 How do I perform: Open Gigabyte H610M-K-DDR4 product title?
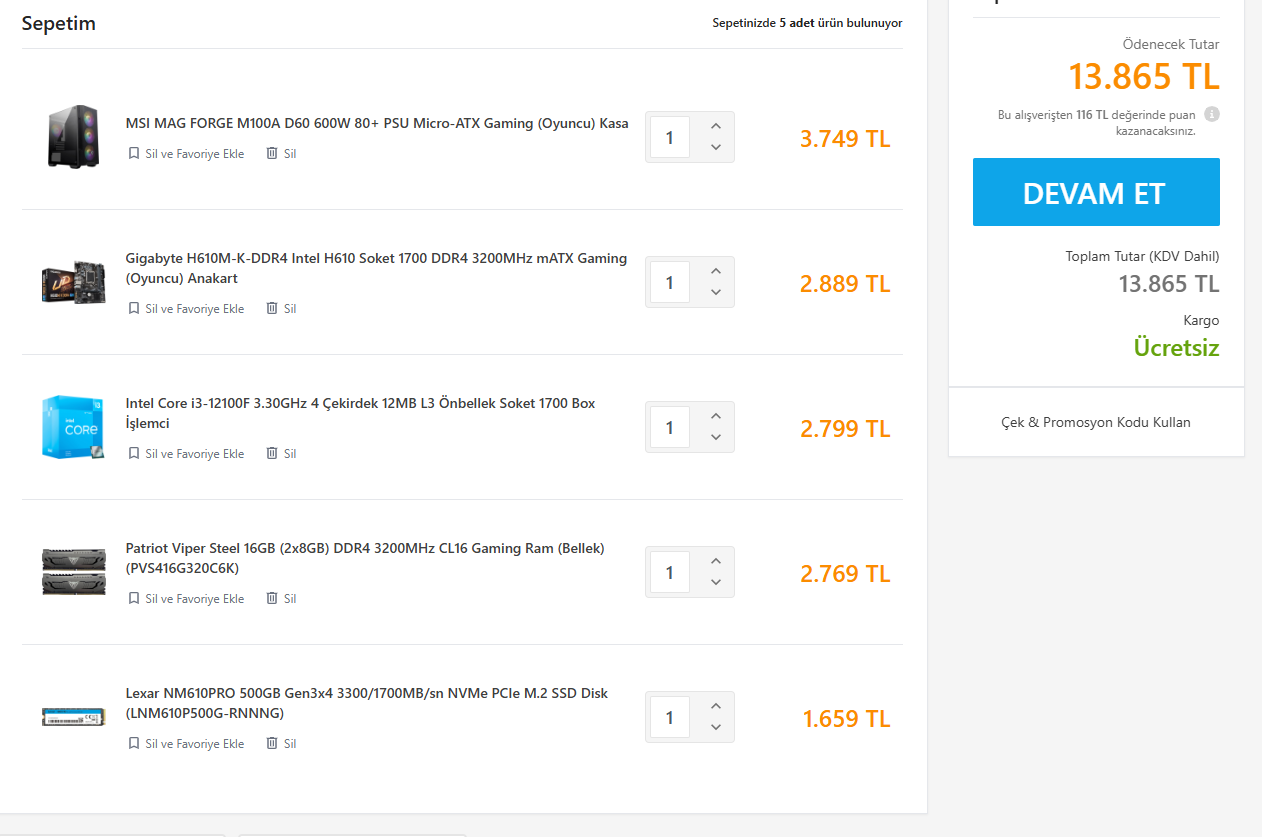tap(376, 268)
